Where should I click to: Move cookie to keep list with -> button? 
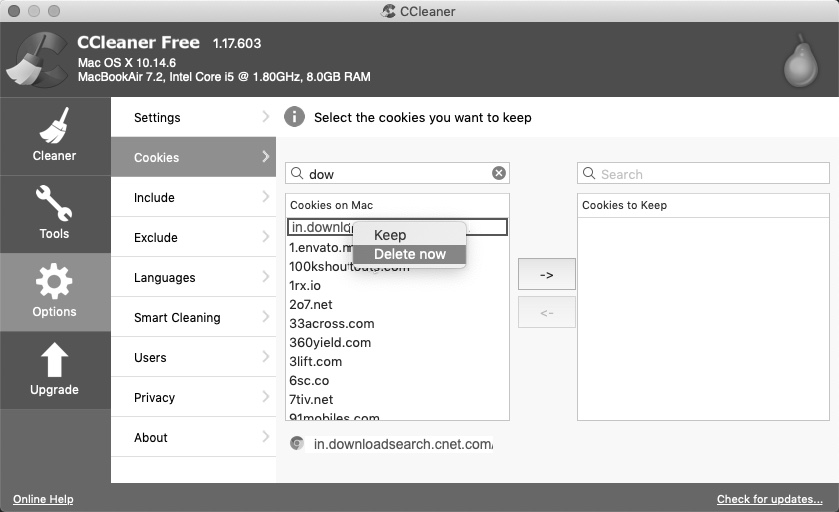546,274
